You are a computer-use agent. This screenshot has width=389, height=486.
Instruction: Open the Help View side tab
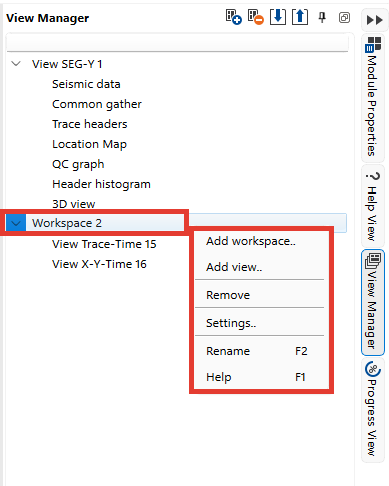click(x=373, y=206)
